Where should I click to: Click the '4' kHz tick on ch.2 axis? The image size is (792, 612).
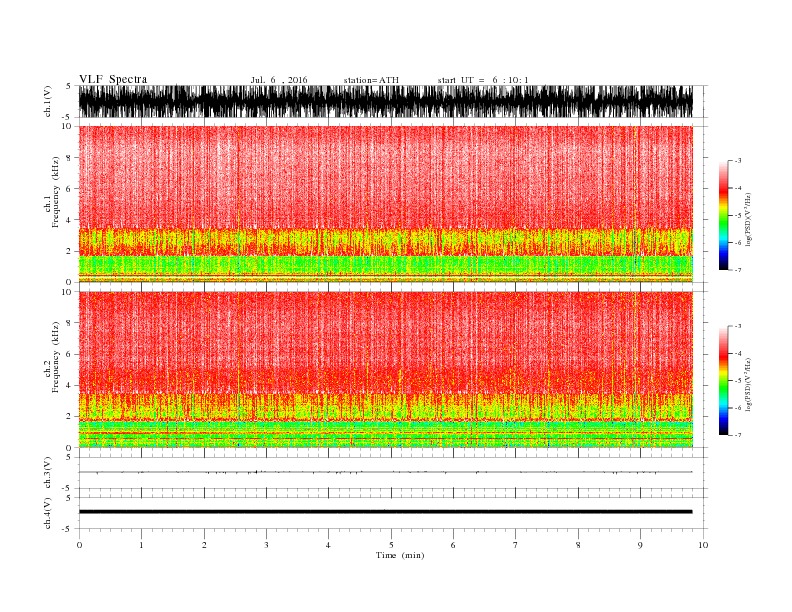70,386
